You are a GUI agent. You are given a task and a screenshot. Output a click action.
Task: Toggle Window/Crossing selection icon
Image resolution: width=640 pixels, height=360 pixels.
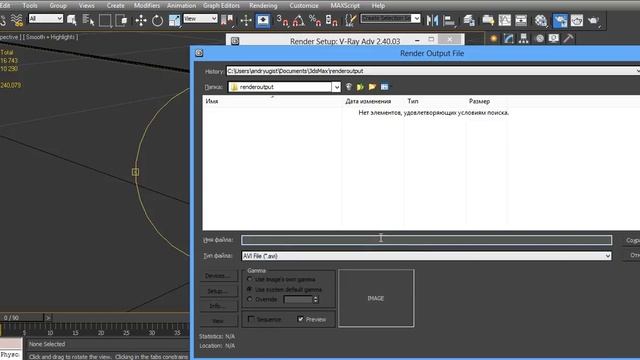(121, 20)
